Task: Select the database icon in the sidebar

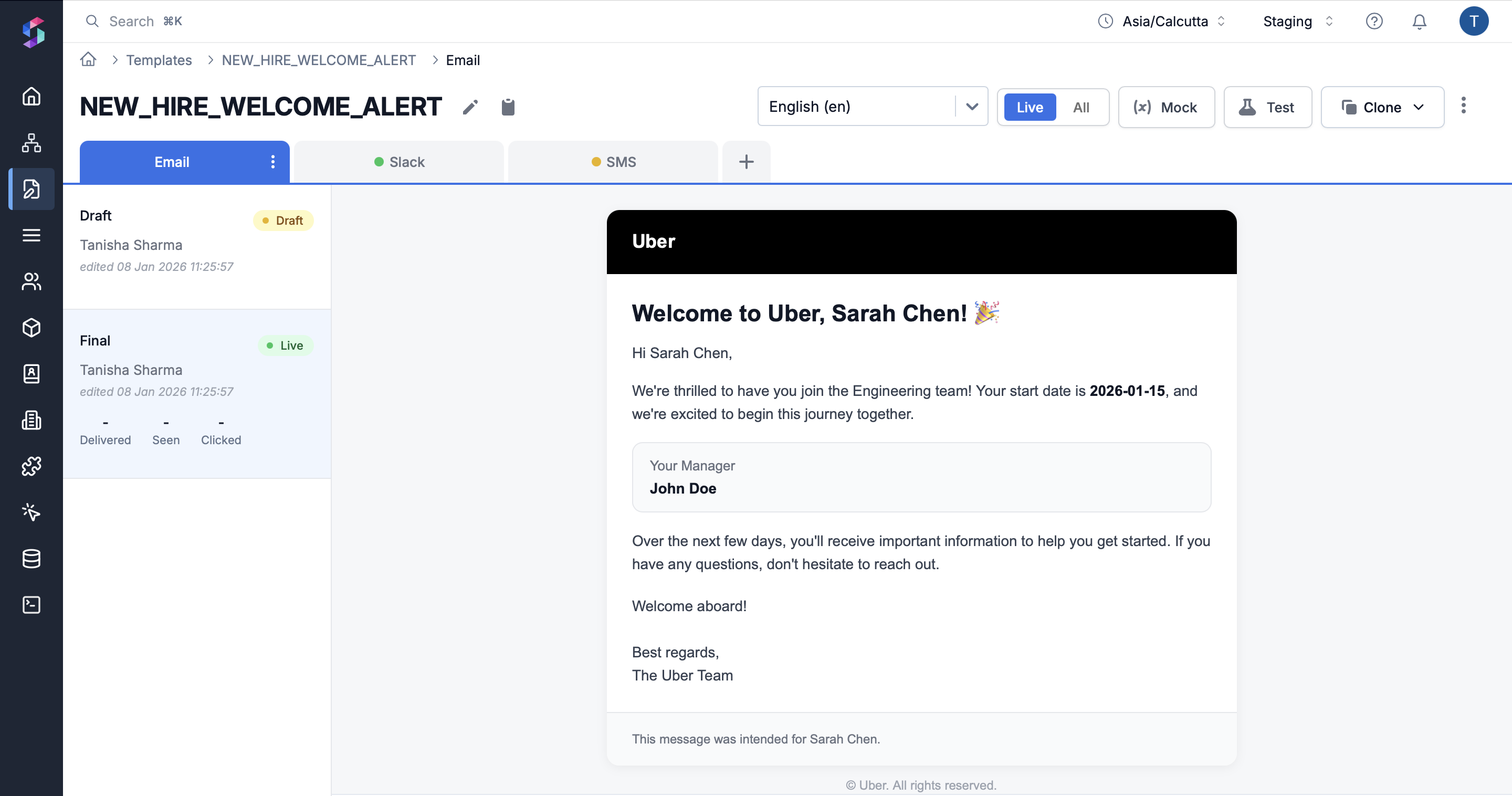Action: point(31,558)
